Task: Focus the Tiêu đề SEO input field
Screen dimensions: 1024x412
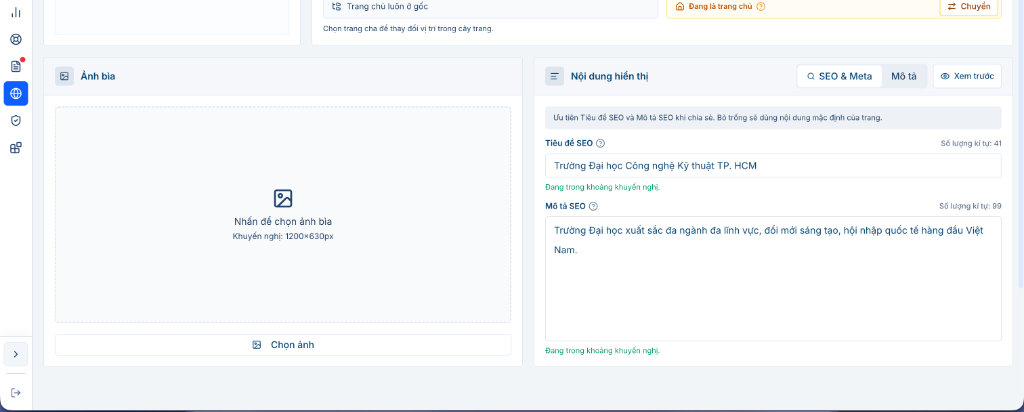Action: pyautogui.click(x=773, y=166)
